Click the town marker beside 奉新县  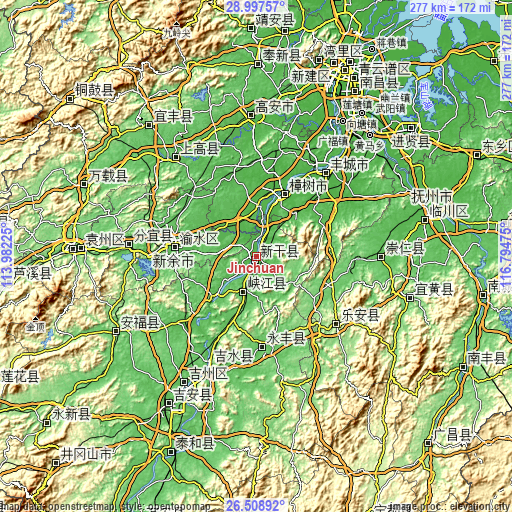pos(258,64)
